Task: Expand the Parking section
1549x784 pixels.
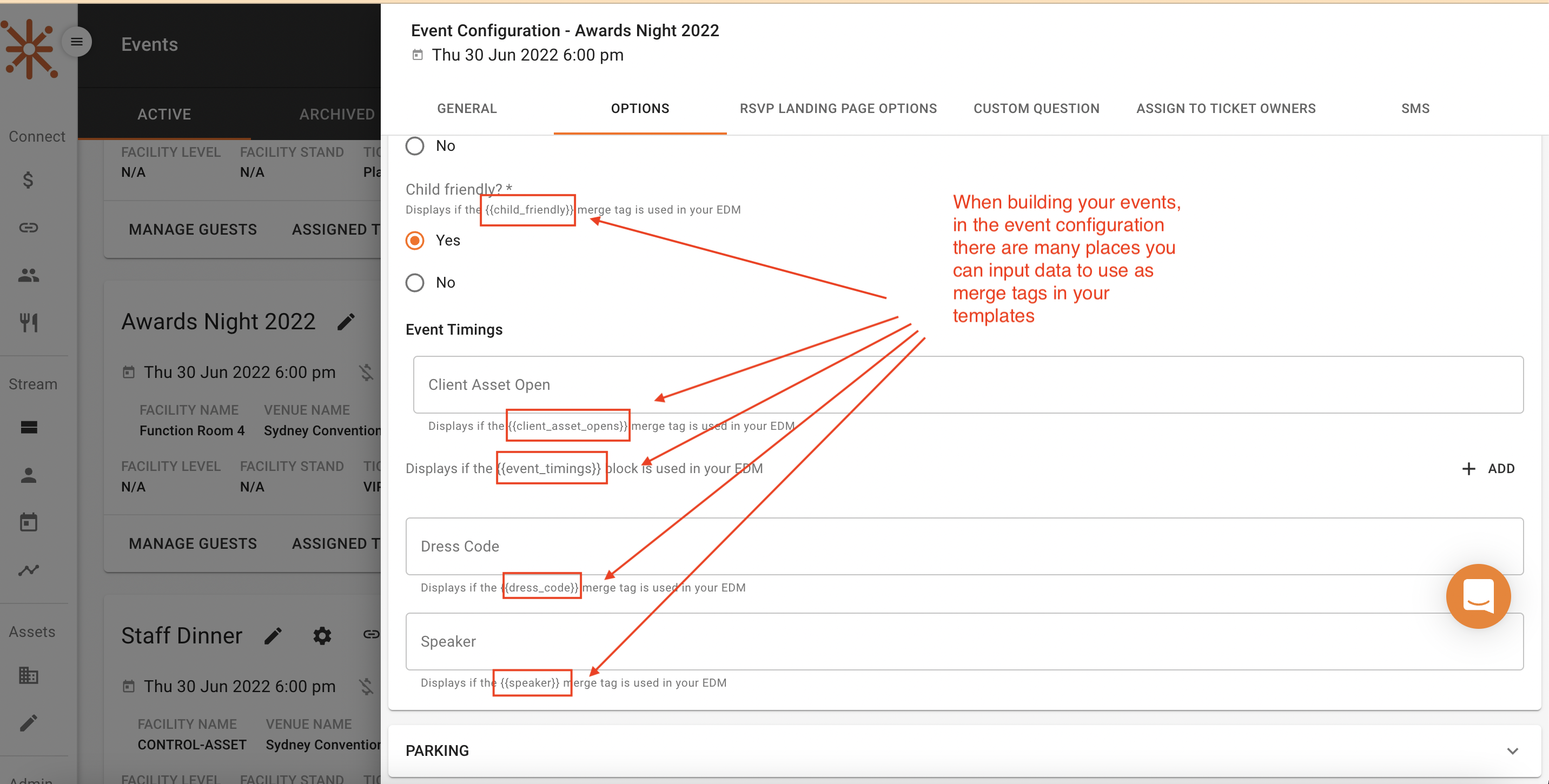Action: click(1512, 750)
